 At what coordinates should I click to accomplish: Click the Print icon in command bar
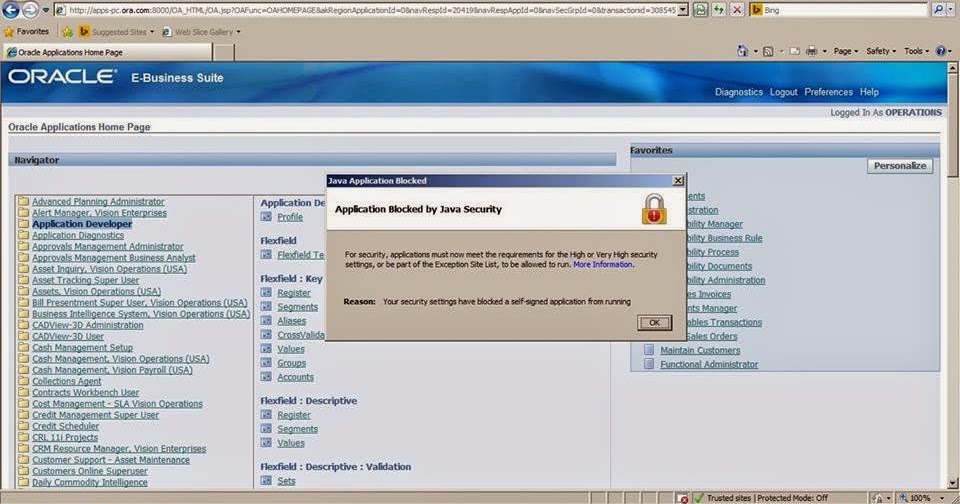pyautogui.click(x=812, y=51)
